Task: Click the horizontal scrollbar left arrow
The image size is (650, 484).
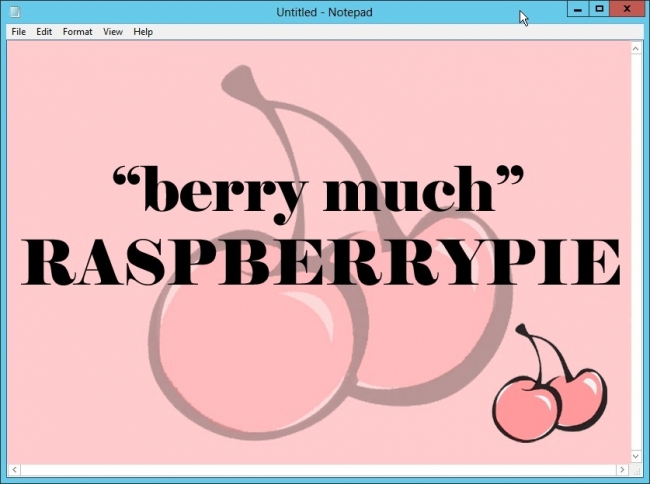Action: [x=13, y=469]
